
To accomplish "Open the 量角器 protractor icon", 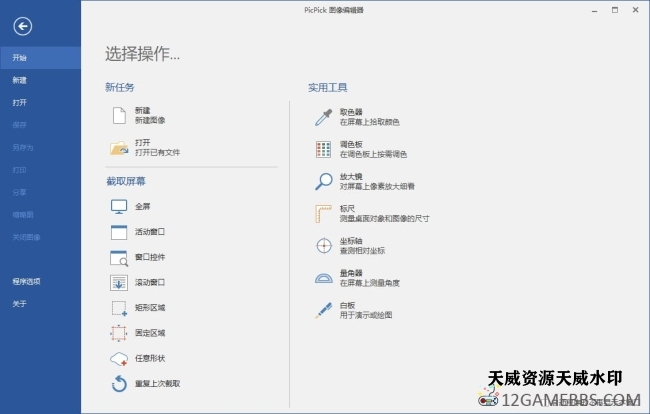I will [323, 277].
